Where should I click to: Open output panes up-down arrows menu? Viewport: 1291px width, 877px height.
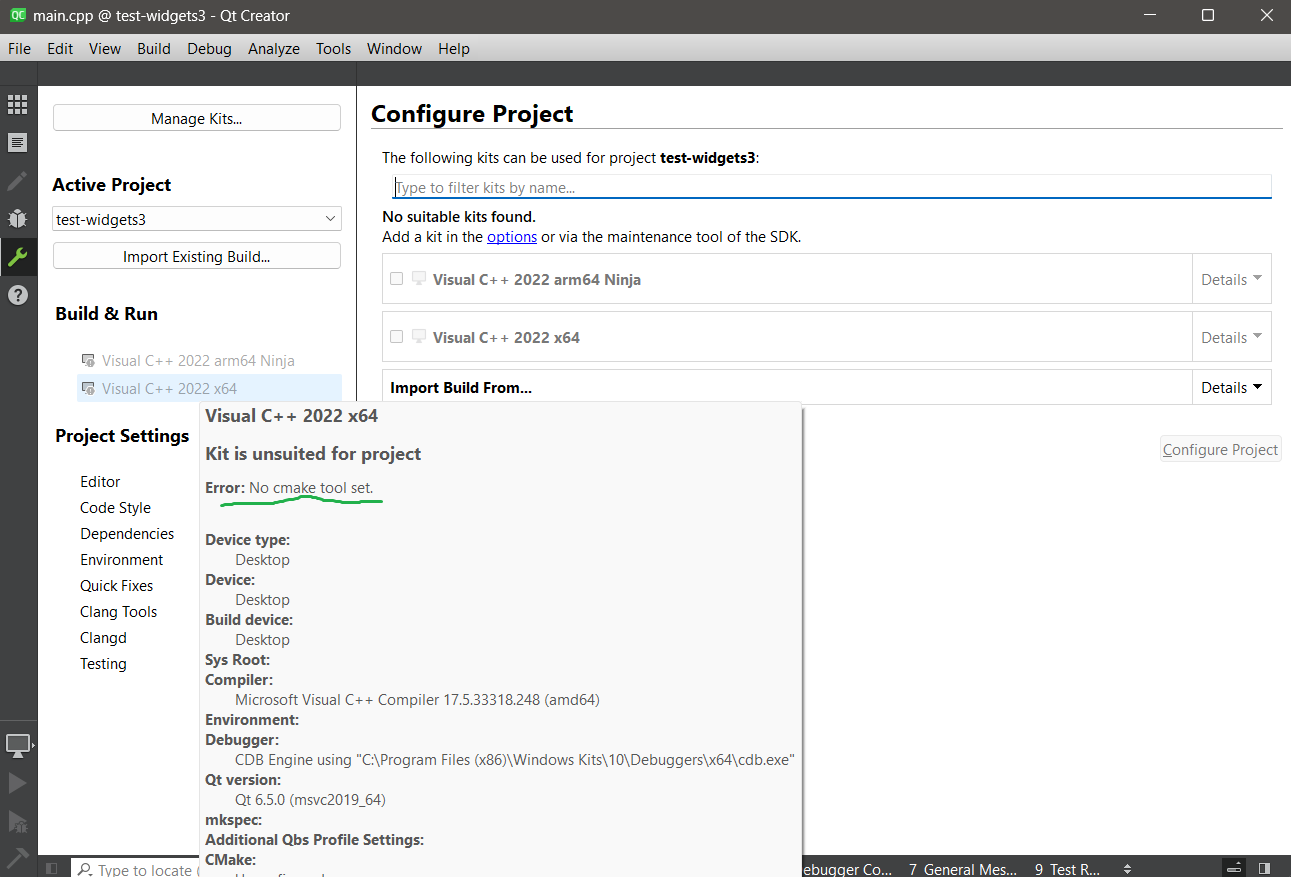click(1127, 869)
